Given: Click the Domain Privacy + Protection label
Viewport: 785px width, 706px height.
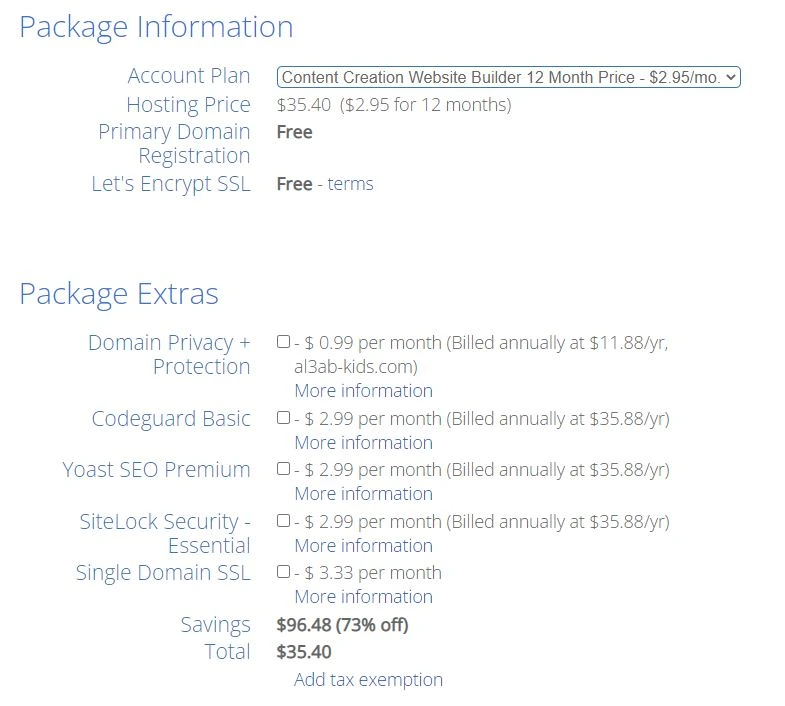Looking at the screenshot, I should (169, 354).
